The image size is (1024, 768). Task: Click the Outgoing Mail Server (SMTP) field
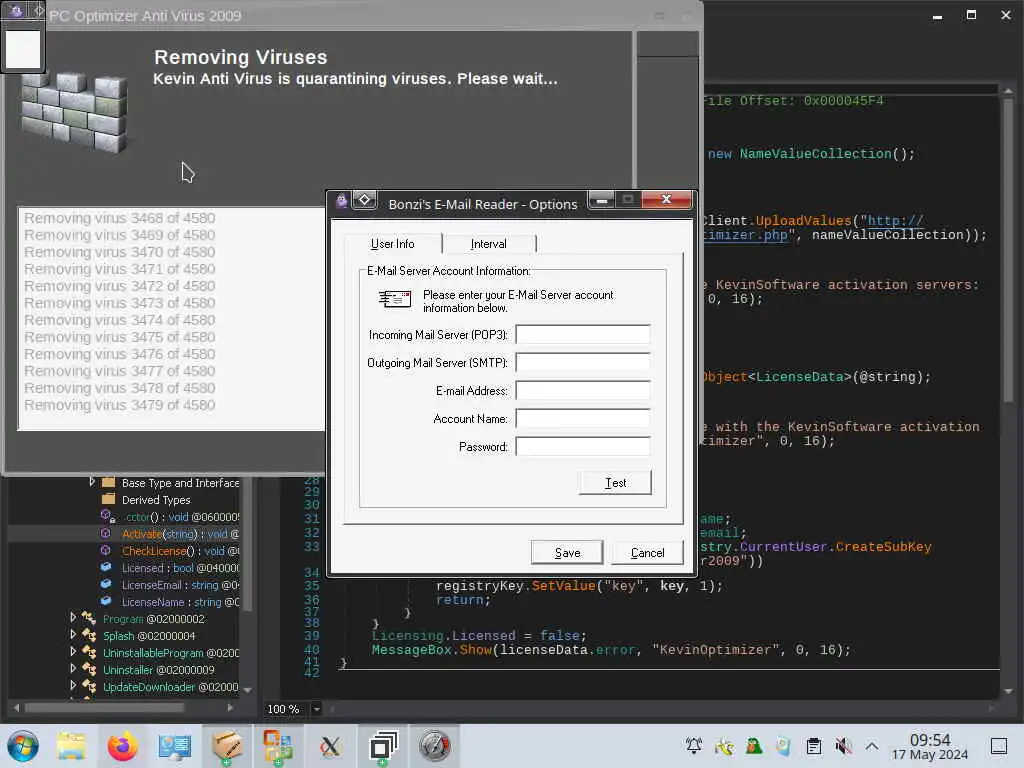(583, 362)
